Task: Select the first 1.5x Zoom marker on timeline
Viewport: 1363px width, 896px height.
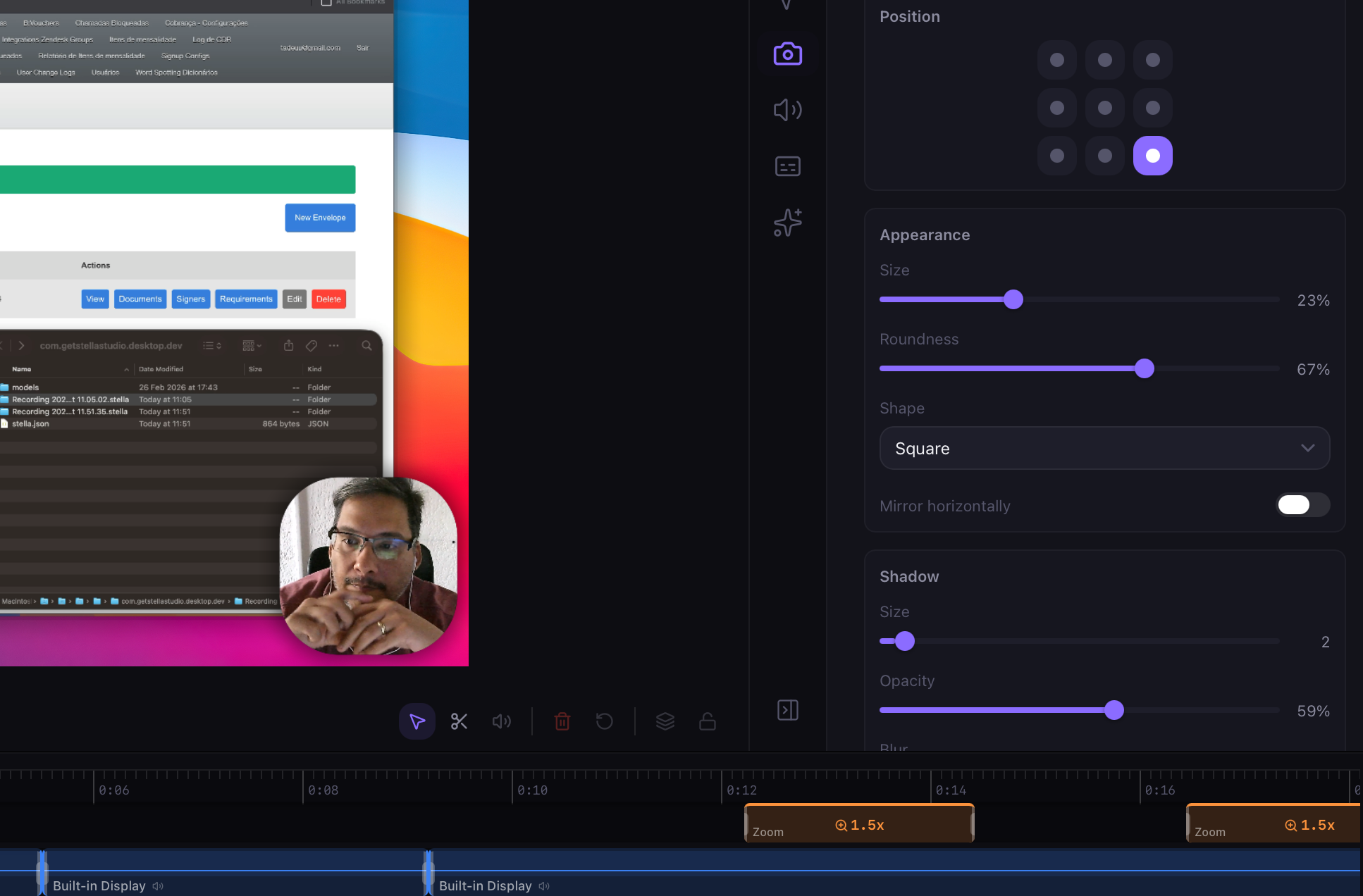Action: coord(858,824)
